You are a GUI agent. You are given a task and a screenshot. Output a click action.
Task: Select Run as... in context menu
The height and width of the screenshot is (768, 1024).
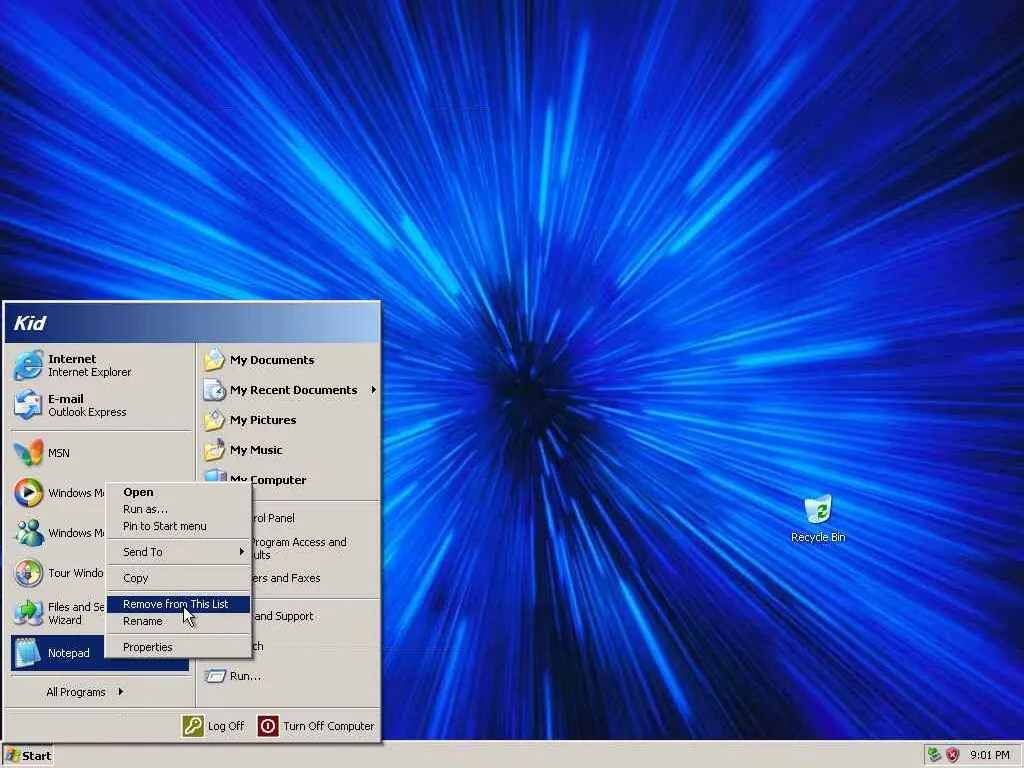coord(178,509)
